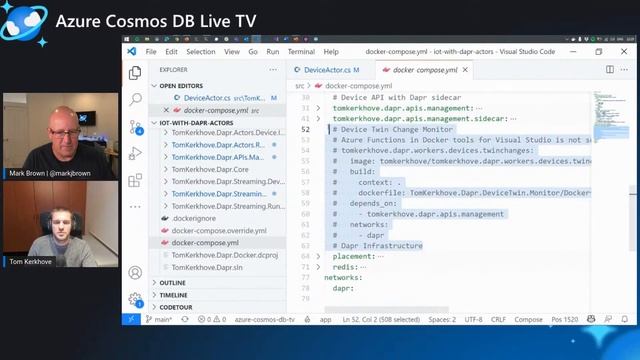Click the feedback icon in status bar

coord(608,319)
